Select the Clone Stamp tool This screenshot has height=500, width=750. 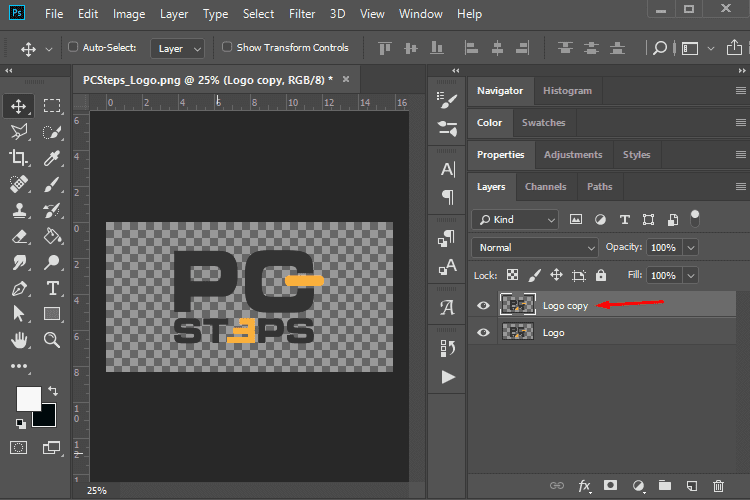[18, 210]
